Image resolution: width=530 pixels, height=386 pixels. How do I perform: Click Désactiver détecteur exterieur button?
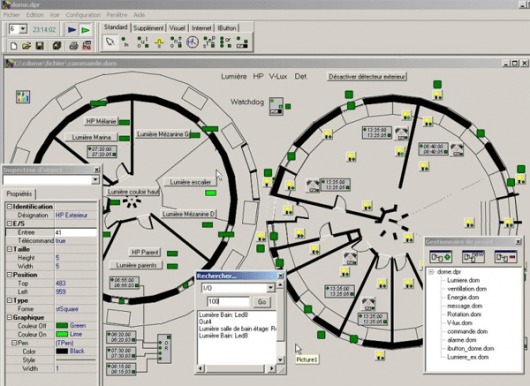pyautogui.click(x=367, y=77)
